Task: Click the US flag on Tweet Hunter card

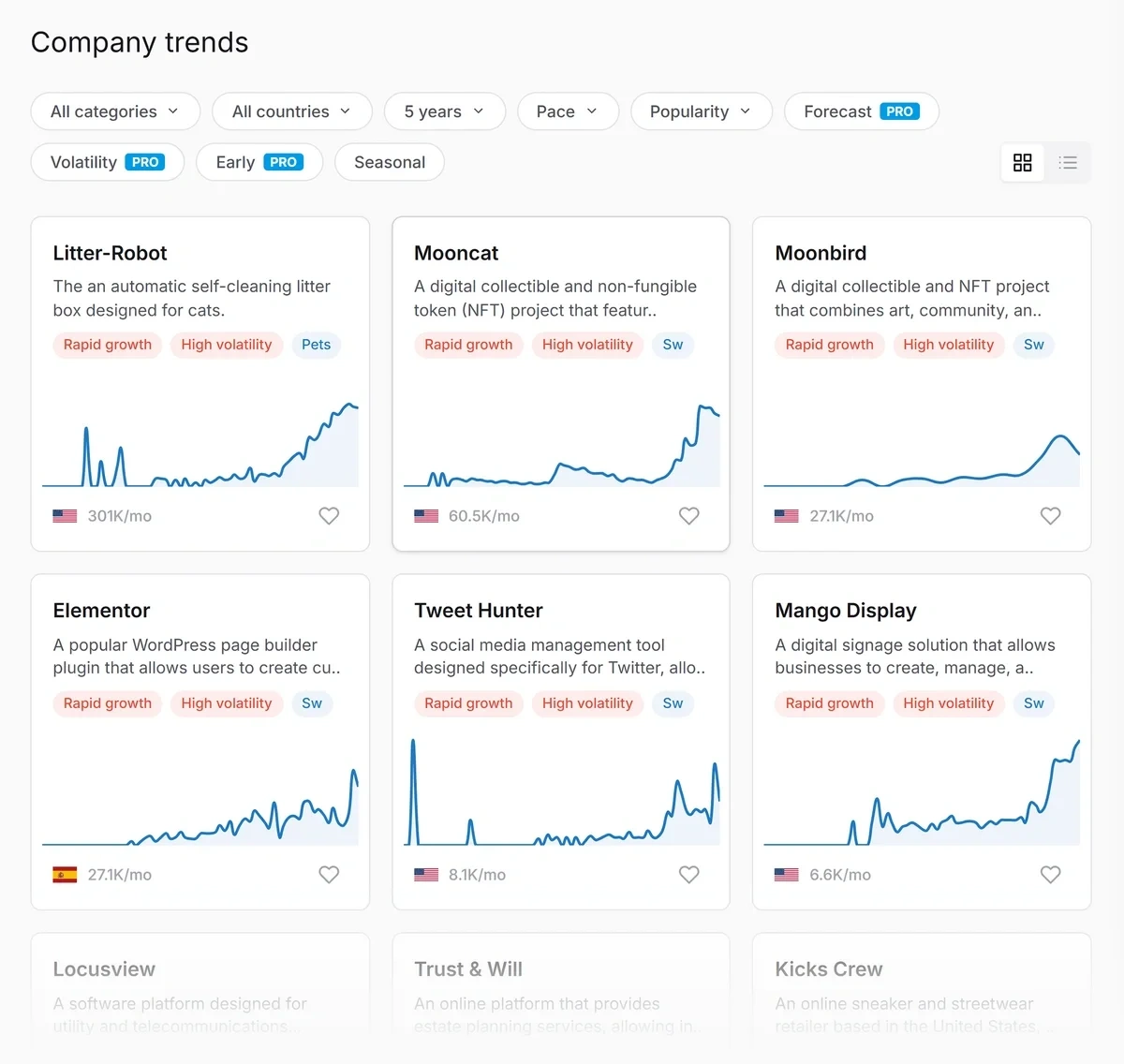Action: 426,875
